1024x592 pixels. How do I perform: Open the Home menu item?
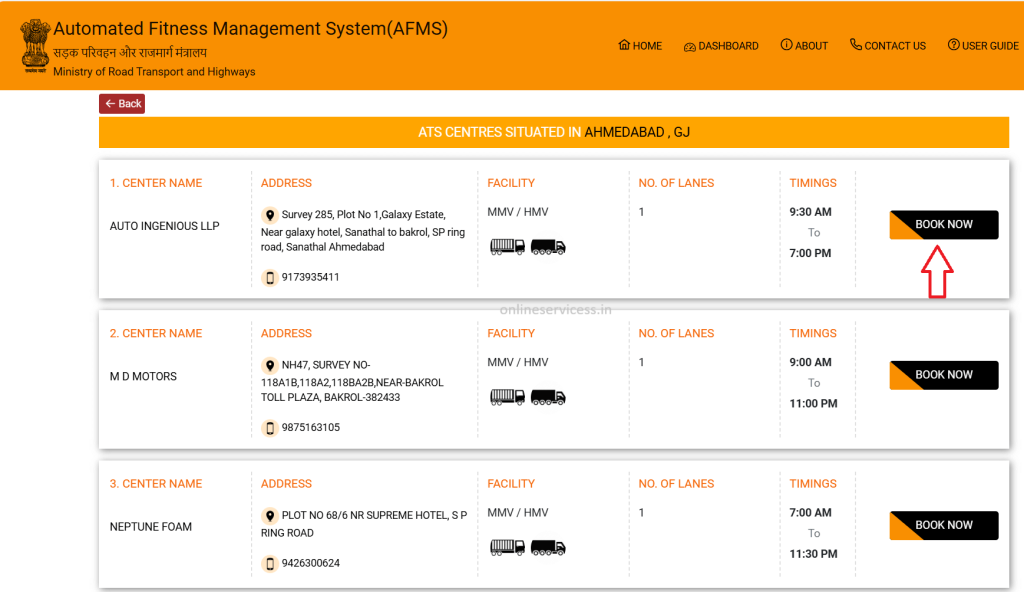click(640, 46)
